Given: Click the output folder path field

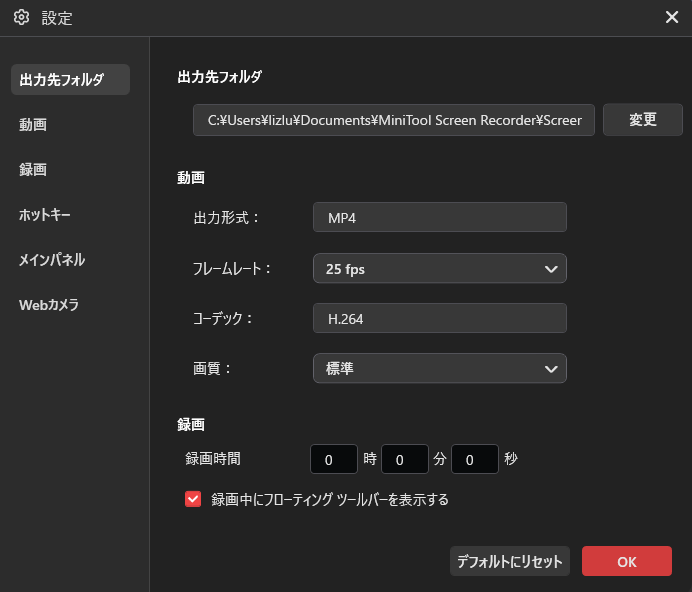Looking at the screenshot, I should [x=394, y=120].
